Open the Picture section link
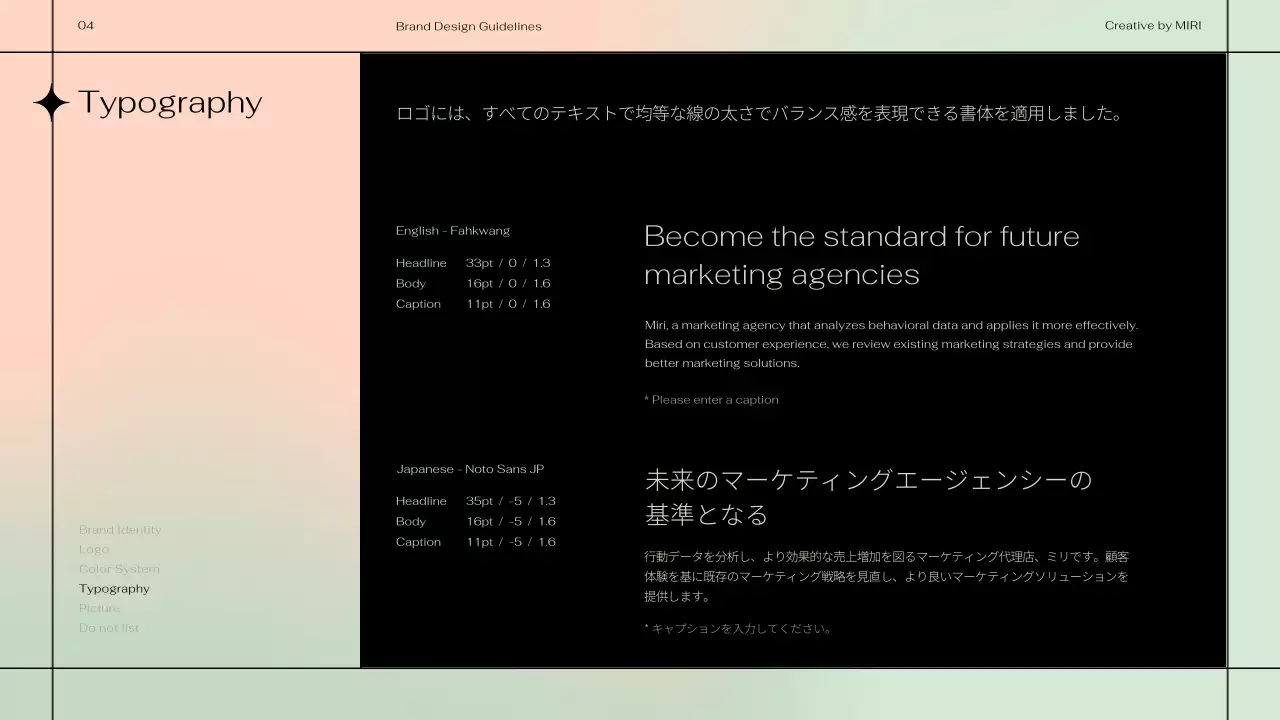The height and width of the screenshot is (720, 1280). 99,608
